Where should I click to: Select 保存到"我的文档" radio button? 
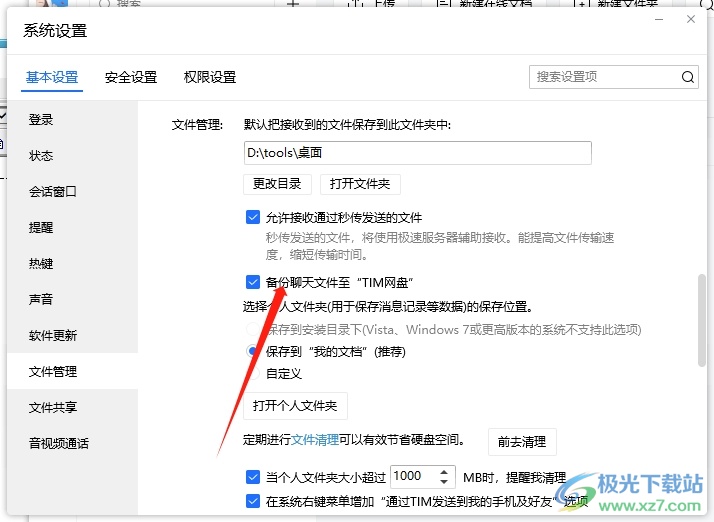253,352
